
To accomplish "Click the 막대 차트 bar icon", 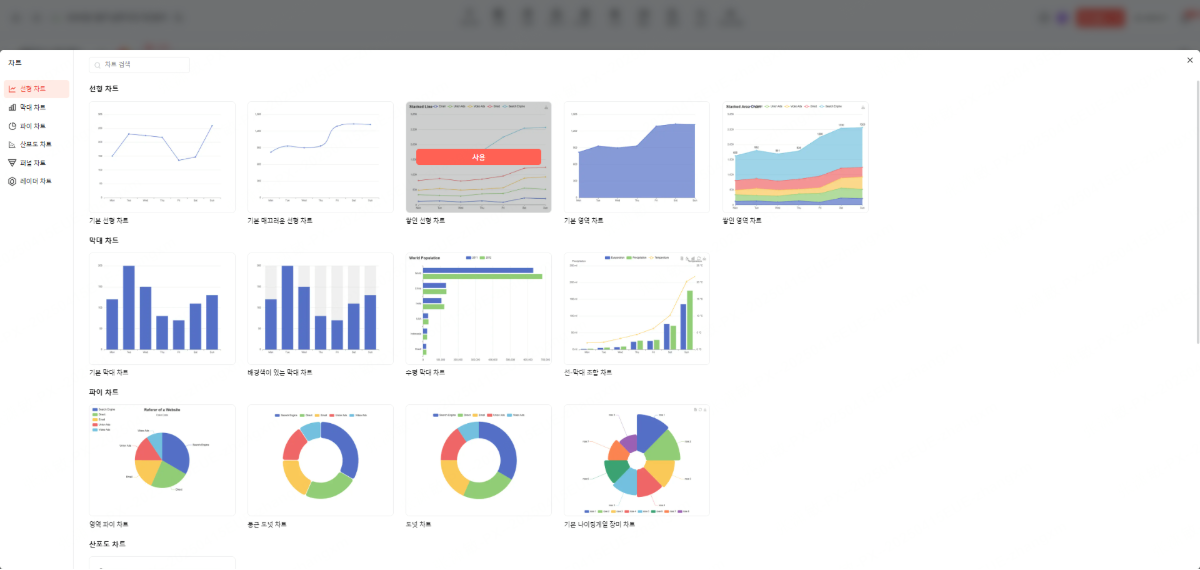I will [x=12, y=107].
